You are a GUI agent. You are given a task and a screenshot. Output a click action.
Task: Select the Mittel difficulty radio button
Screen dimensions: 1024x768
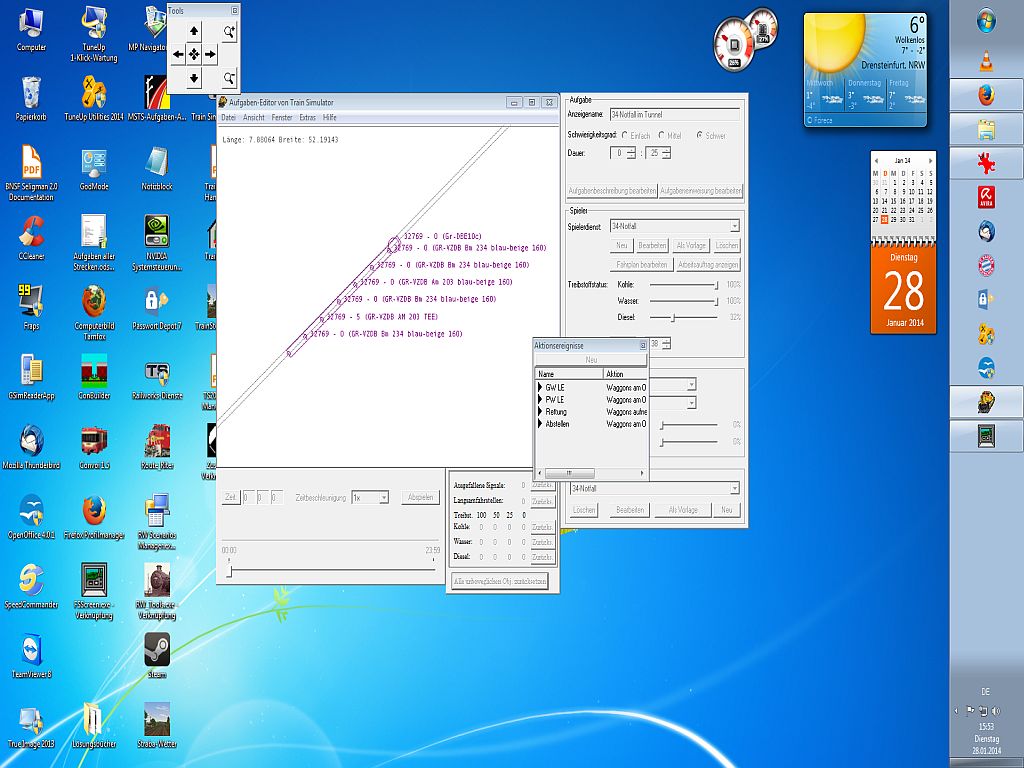pyautogui.click(x=661, y=135)
